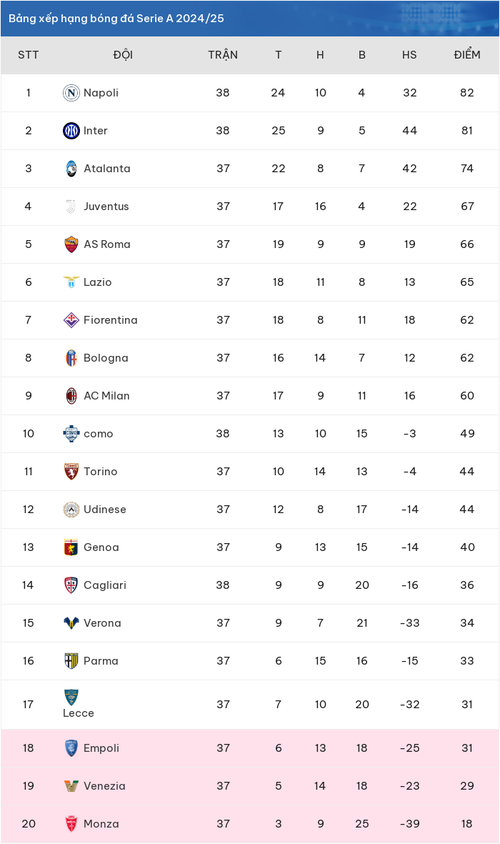
Task: Click the ĐỘI column header
Action: tap(123, 55)
